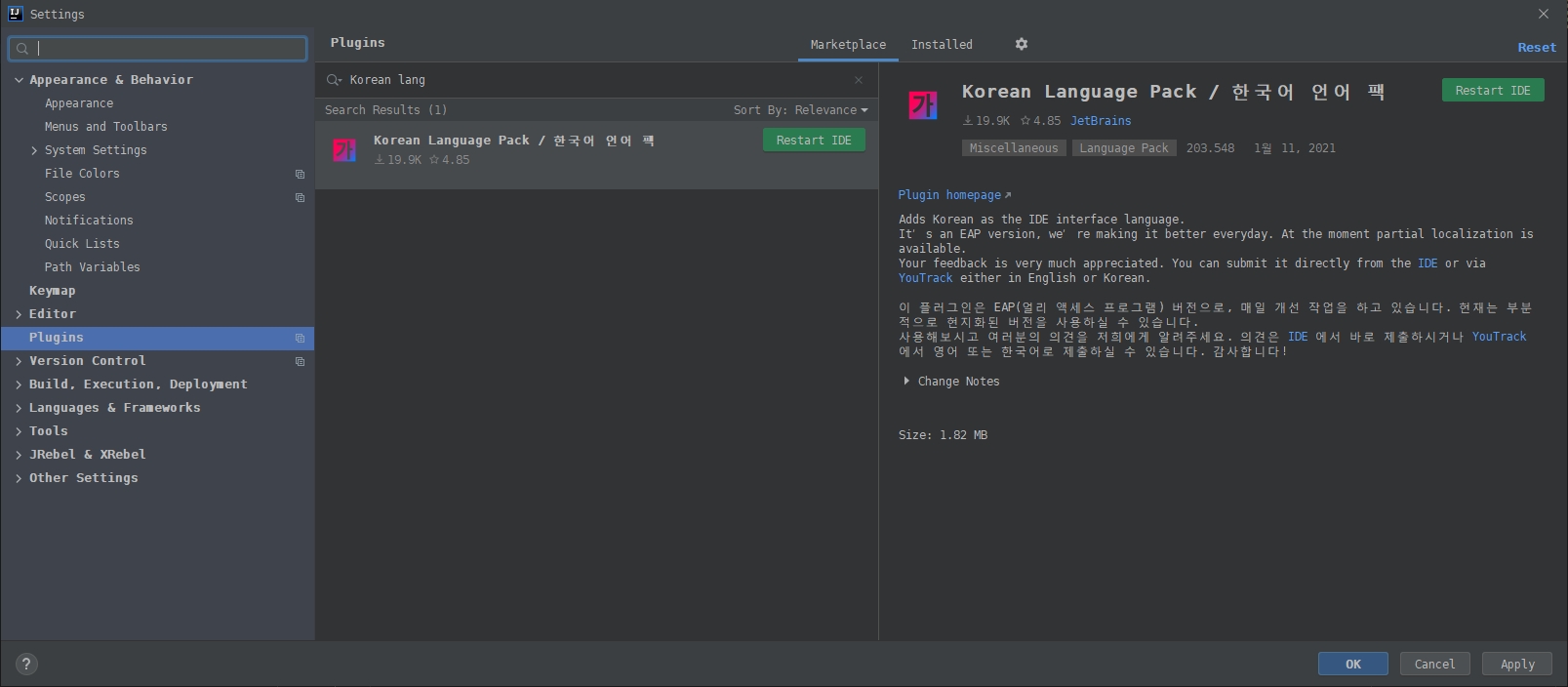Focus the settings search field
The width and height of the screenshot is (1568, 687).
(157, 48)
